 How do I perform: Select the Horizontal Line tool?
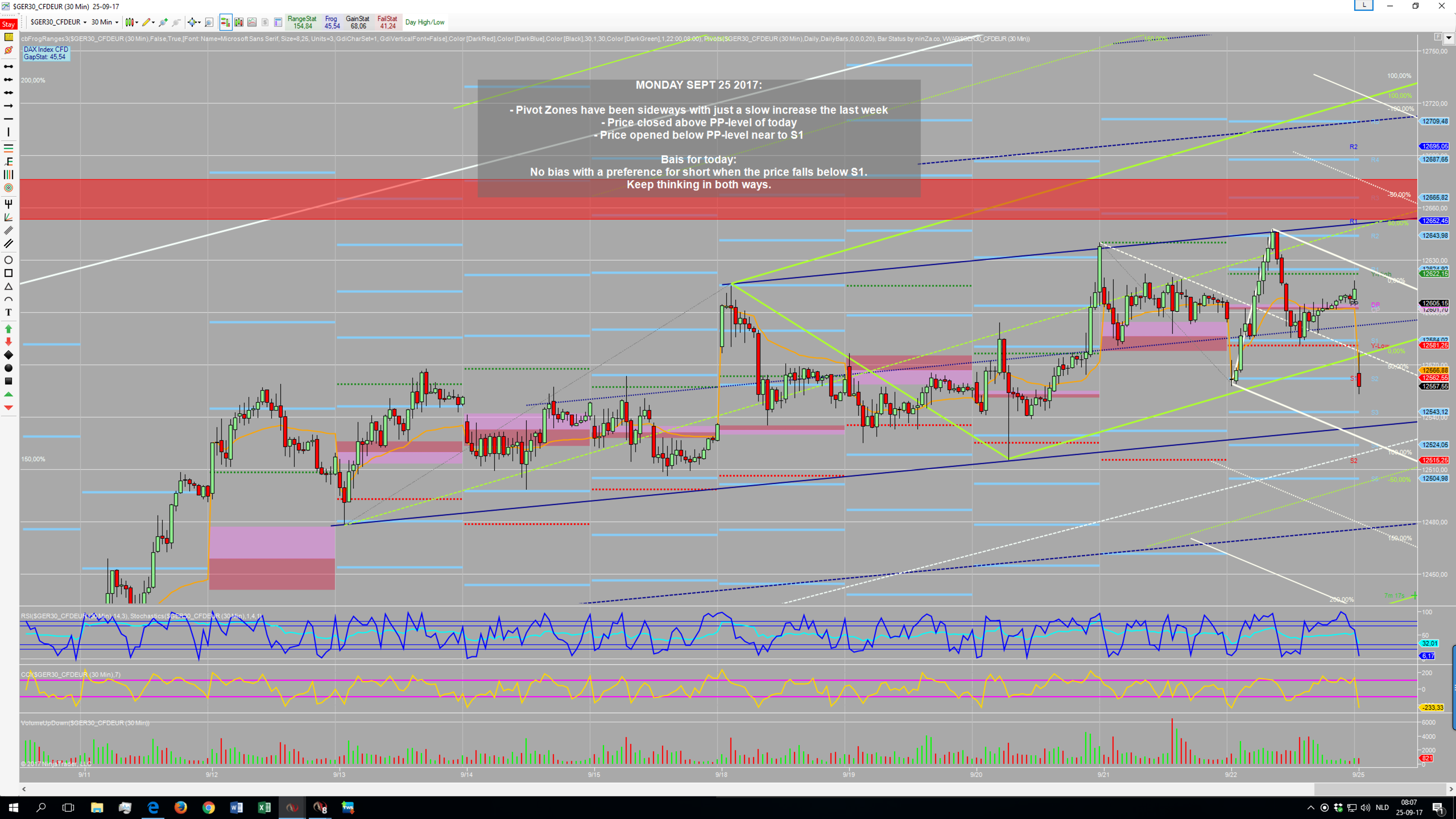(x=9, y=119)
